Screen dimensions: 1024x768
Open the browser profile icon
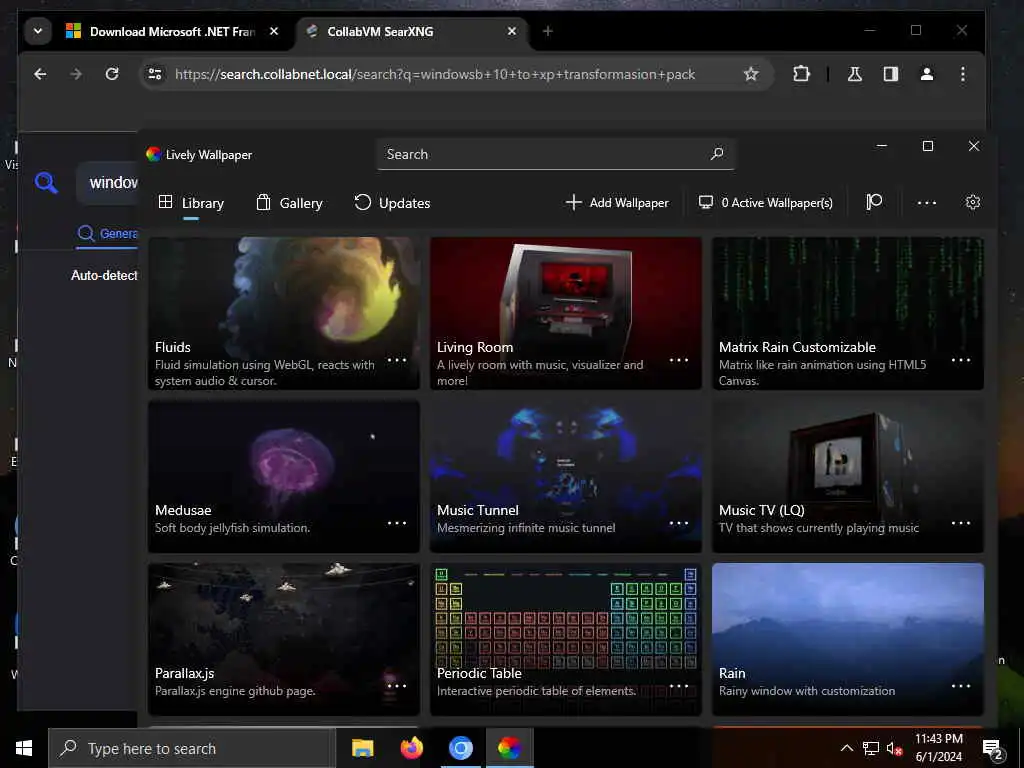pos(927,74)
